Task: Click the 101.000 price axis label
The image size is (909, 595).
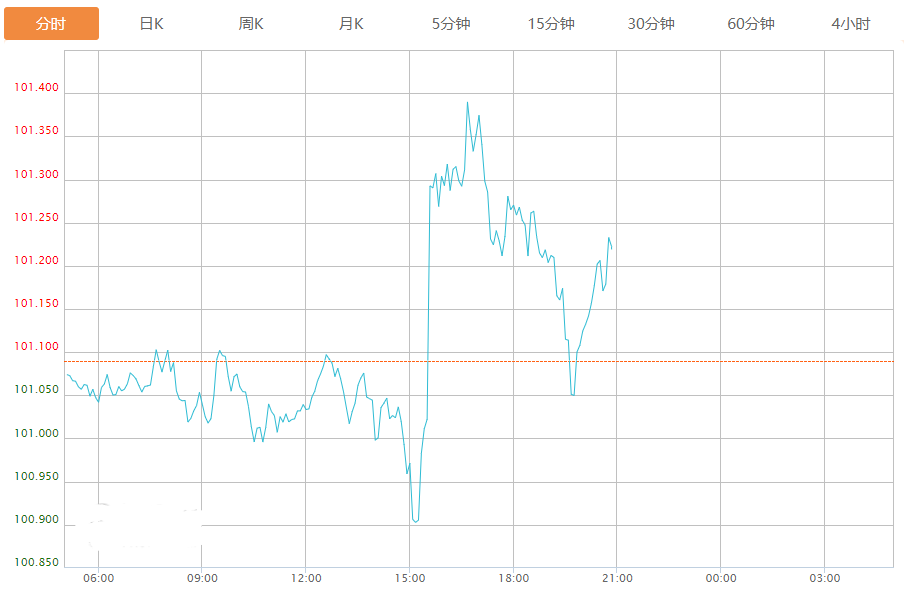Action: tap(37, 433)
